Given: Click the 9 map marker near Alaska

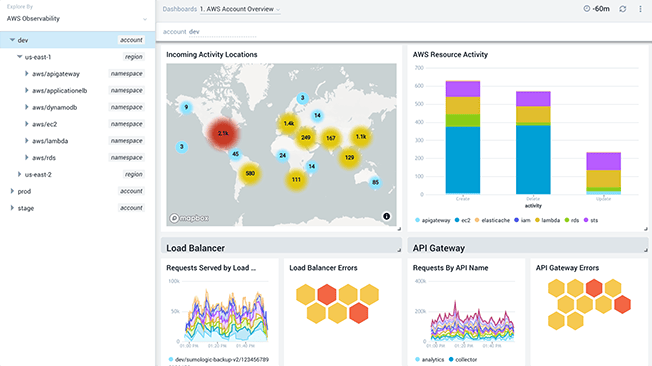Looking at the screenshot, I should [186, 107].
